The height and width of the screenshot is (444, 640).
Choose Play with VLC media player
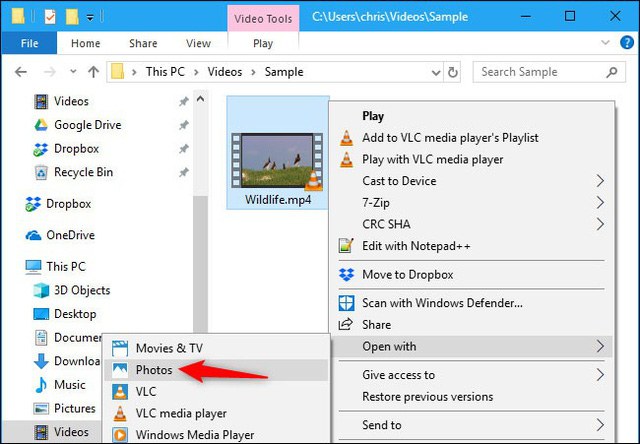click(x=432, y=159)
